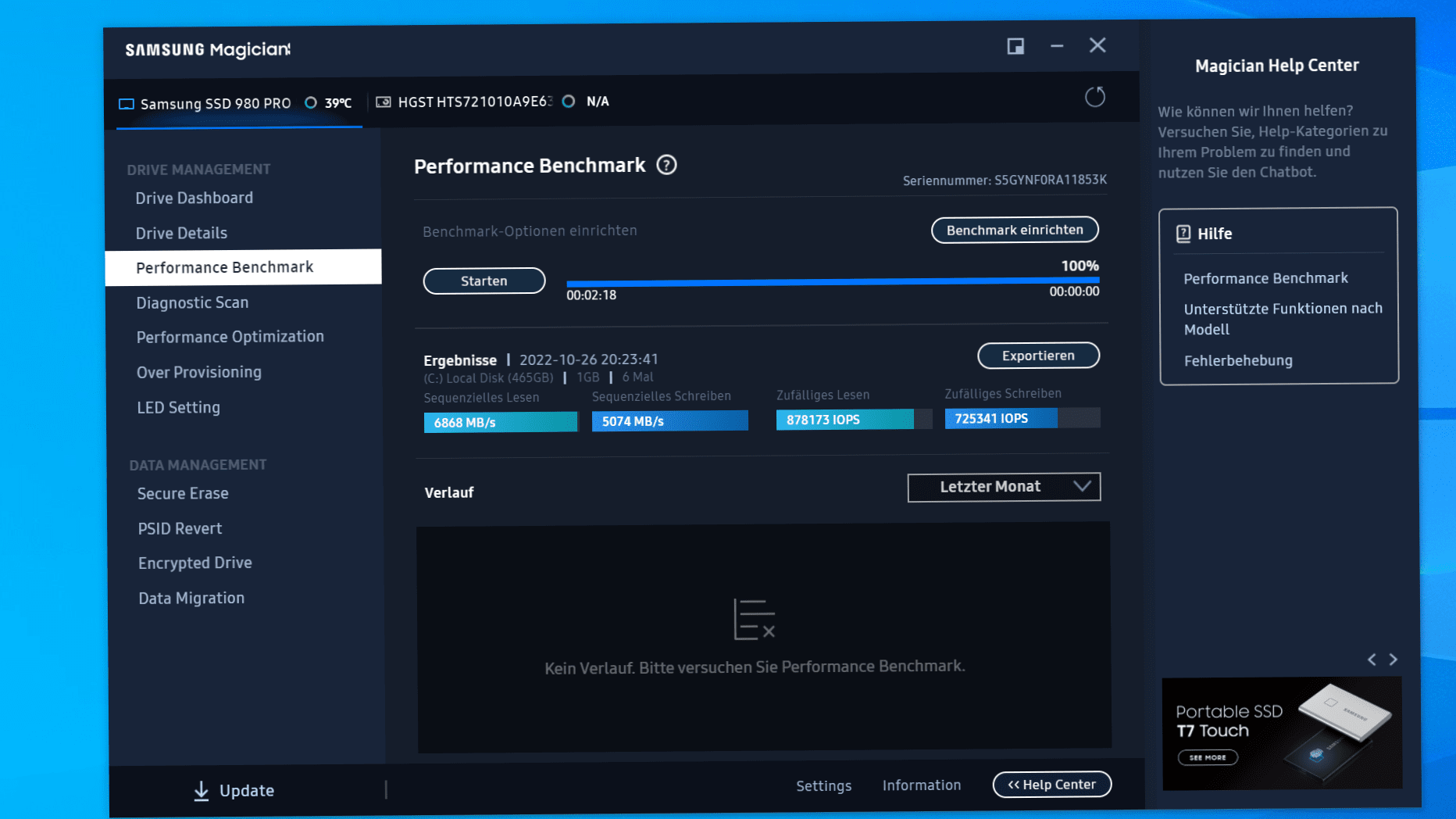This screenshot has height=819, width=1456.
Task: Click the Starten button
Action: 484,281
